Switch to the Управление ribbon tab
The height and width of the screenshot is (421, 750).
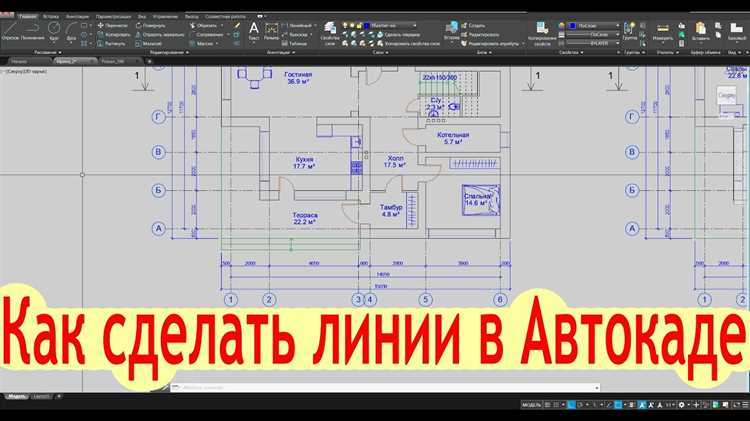pos(165,16)
